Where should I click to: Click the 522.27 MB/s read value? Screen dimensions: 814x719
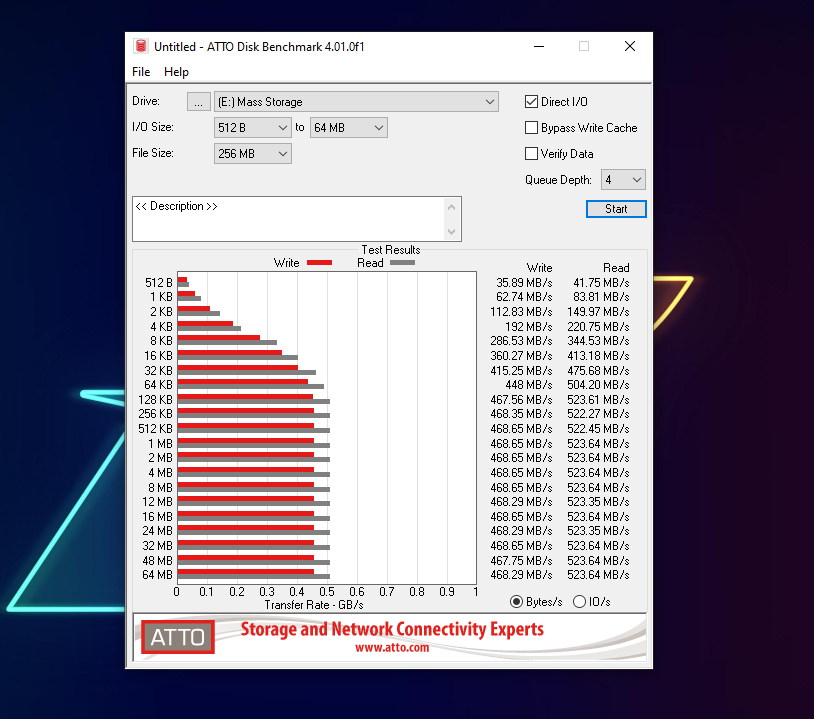(x=598, y=414)
